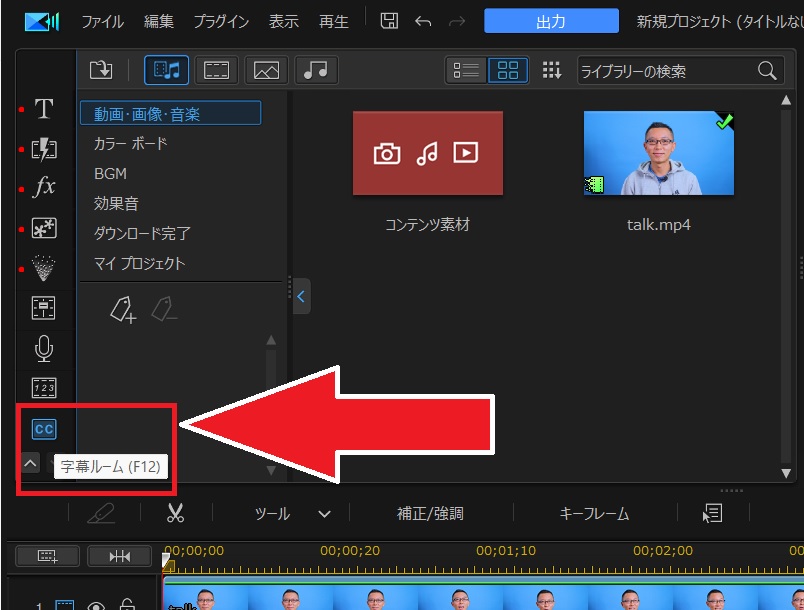Click the more functions list icon

(x=712, y=513)
